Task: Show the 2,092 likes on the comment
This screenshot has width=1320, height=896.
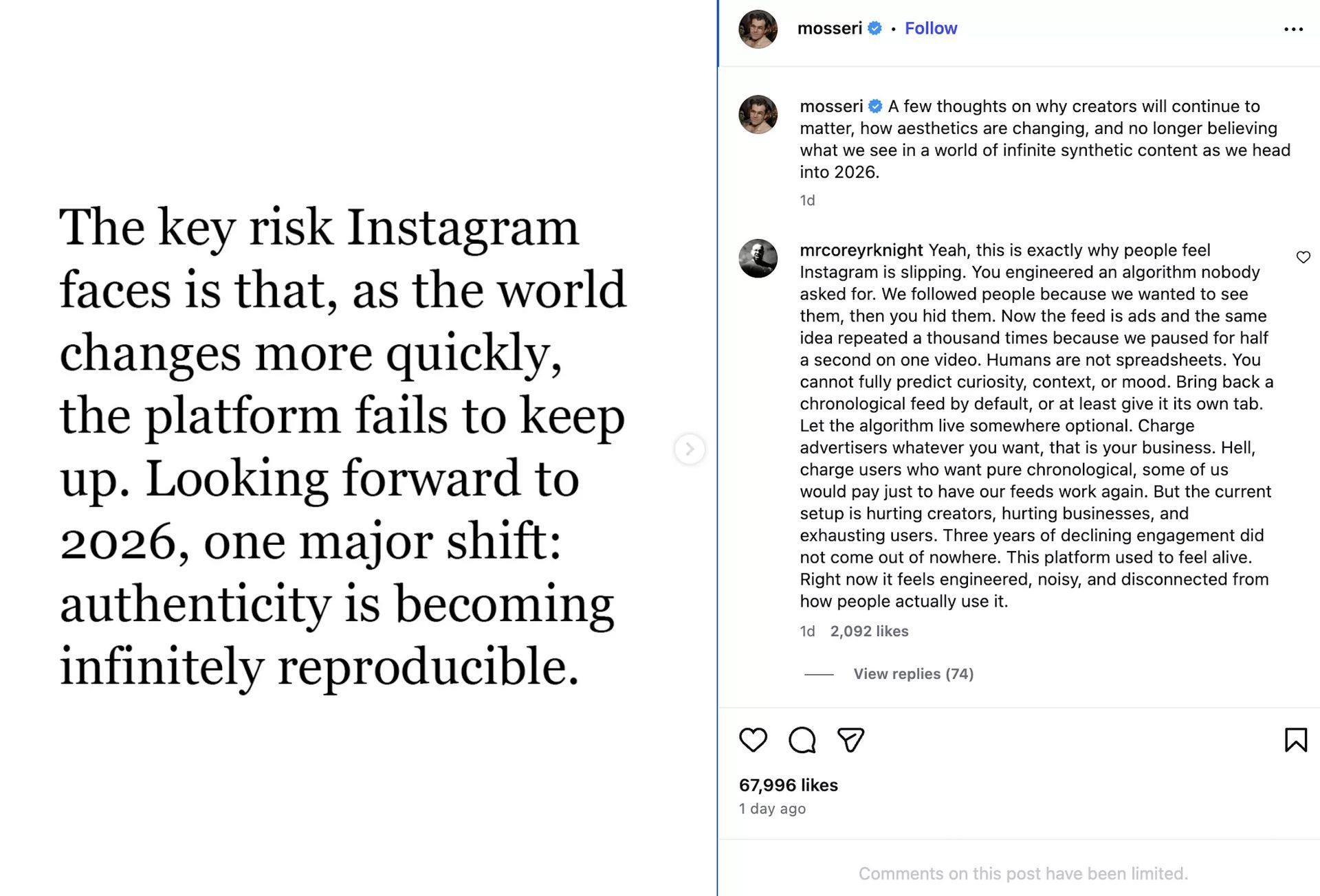Action: pyautogui.click(x=869, y=631)
